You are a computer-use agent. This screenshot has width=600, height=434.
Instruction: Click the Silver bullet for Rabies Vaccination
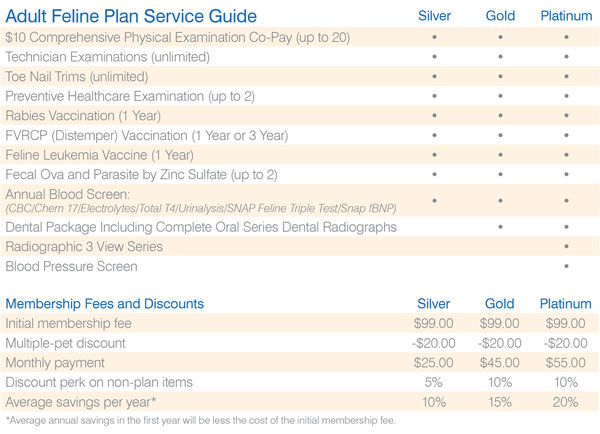click(x=434, y=116)
